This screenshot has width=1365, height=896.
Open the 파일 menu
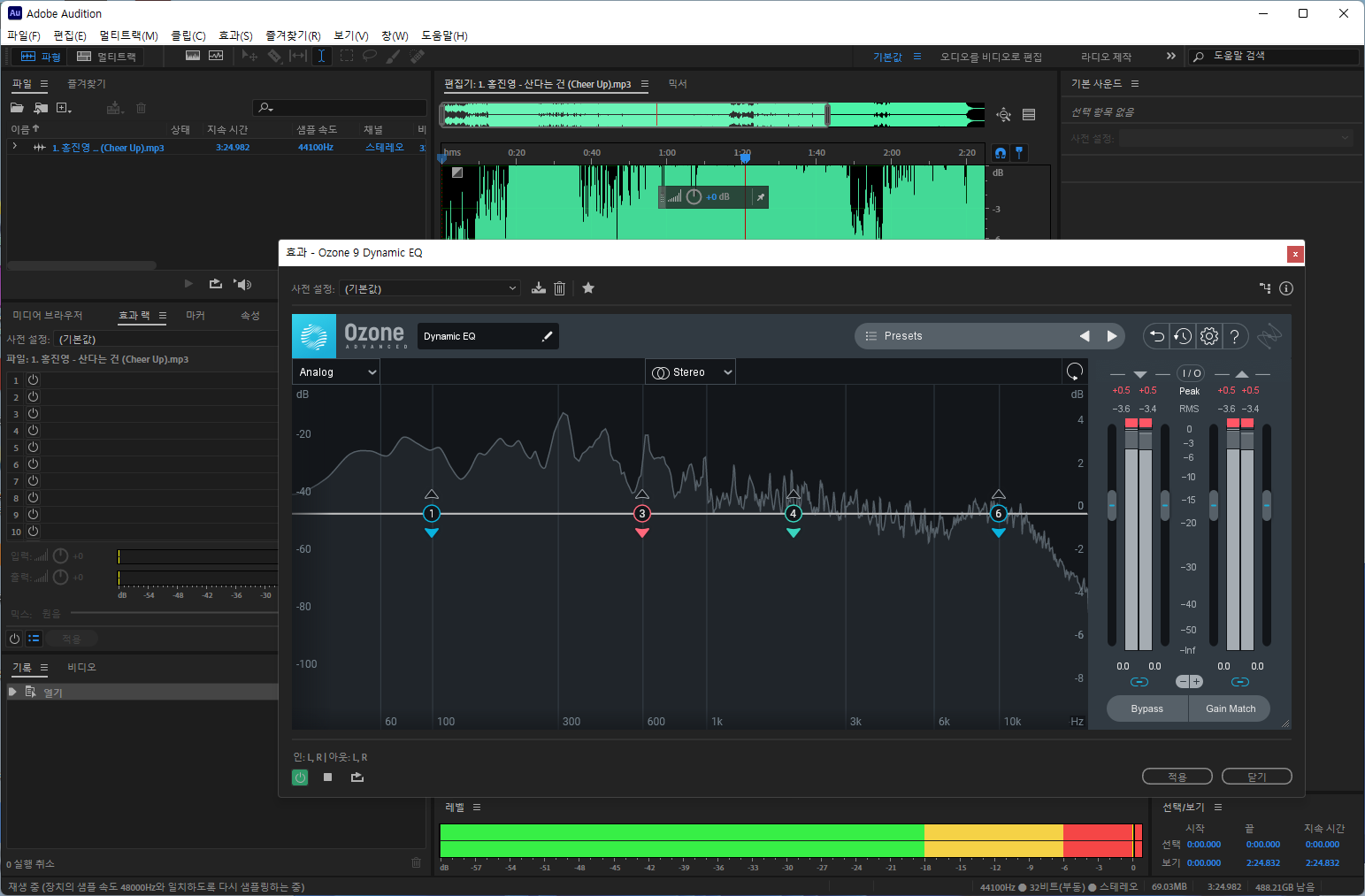point(24,35)
